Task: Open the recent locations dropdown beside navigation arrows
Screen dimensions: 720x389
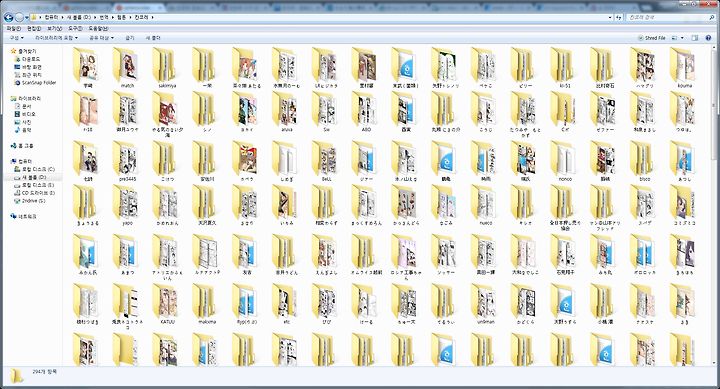Action: [27, 17]
